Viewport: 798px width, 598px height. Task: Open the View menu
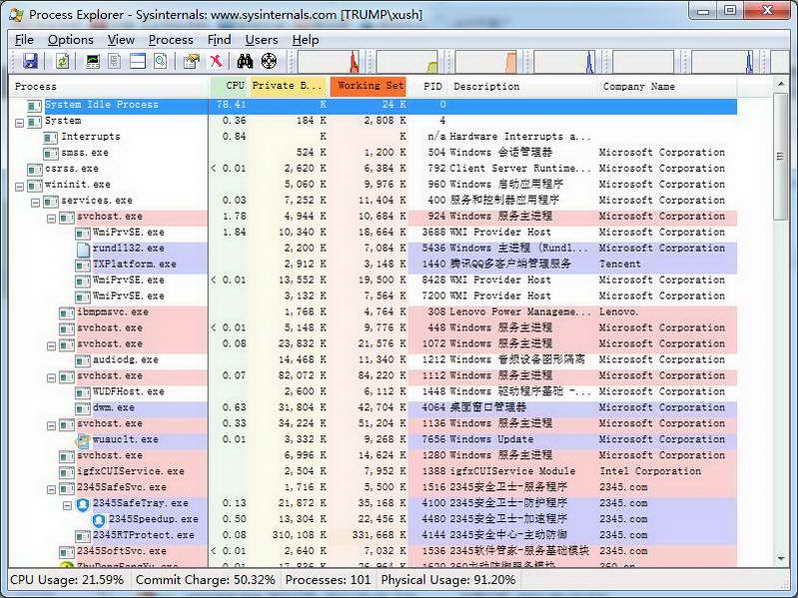[x=121, y=40]
